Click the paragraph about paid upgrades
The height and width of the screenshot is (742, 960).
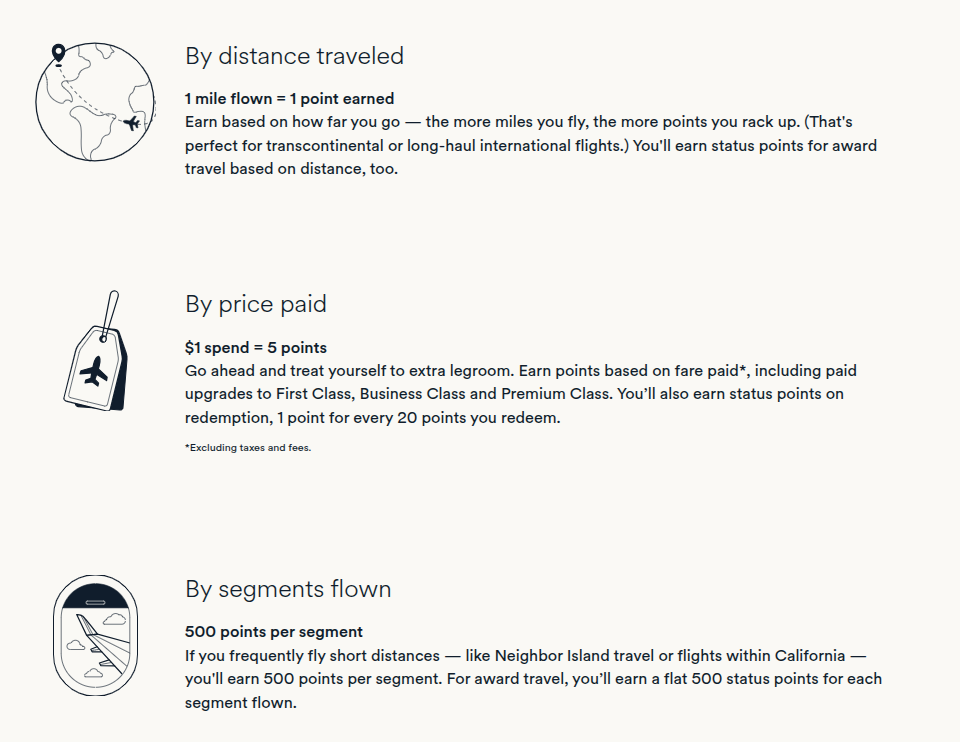point(520,394)
